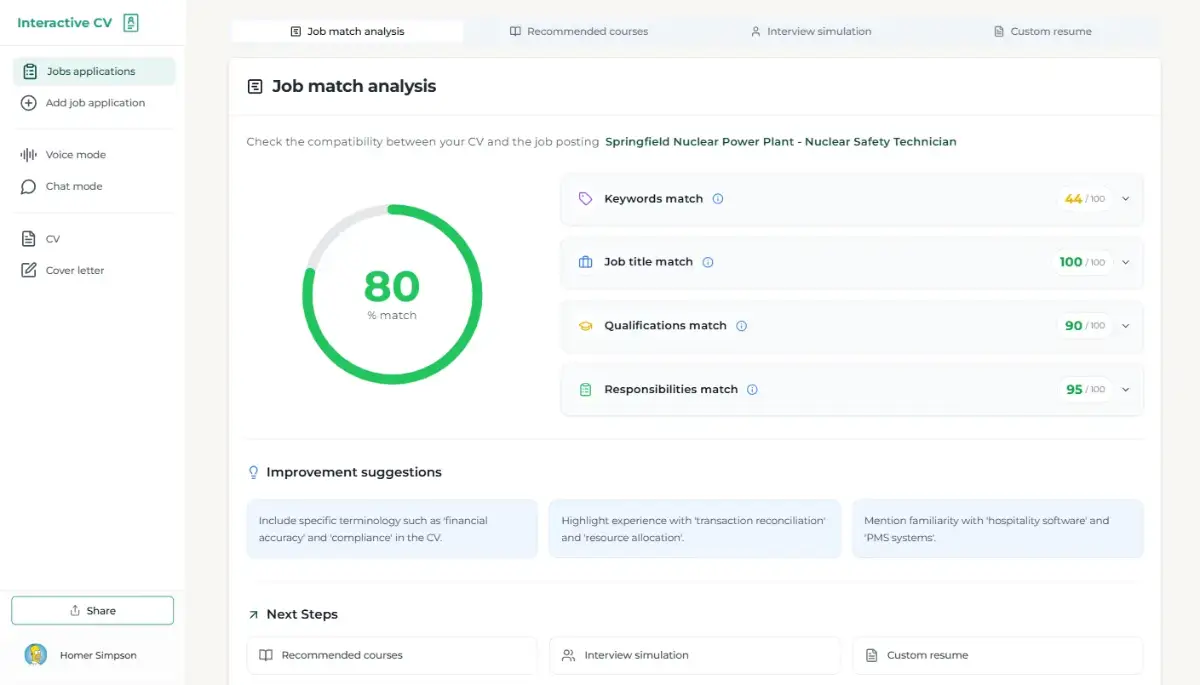The height and width of the screenshot is (685, 1200).
Task: Select Add job application in sidebar
Action: click(95, 103)
